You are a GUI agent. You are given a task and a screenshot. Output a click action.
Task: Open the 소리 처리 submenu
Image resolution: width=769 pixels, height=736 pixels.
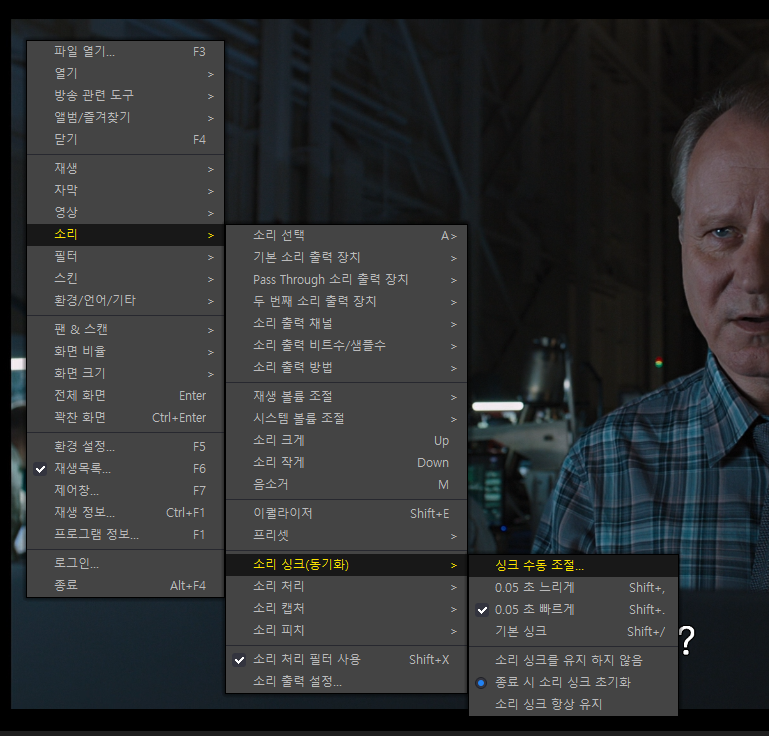pyautogui.click(x=346, y=586)
